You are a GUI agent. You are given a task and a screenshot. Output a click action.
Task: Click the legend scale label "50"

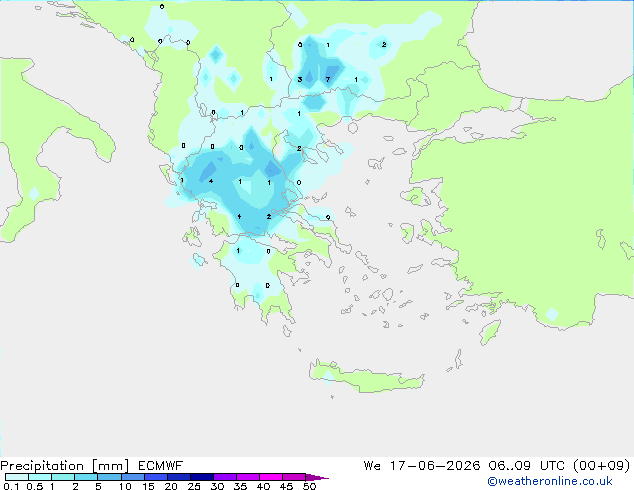tap(309, 486)
